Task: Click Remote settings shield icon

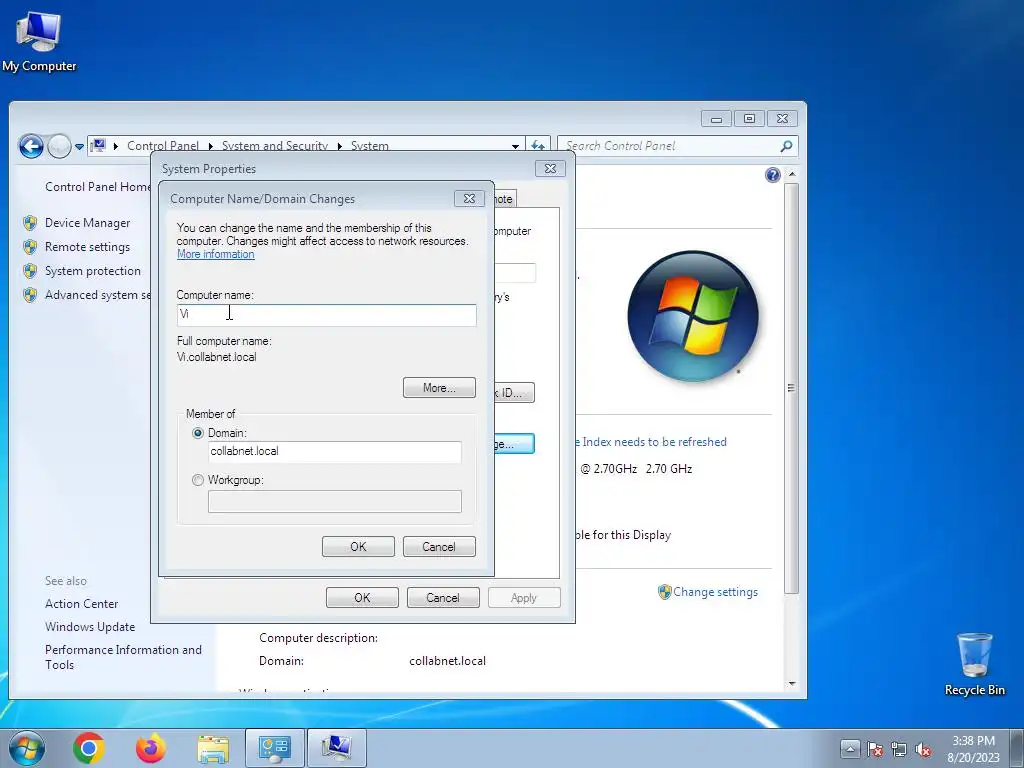Action: [x=30, y=247]
